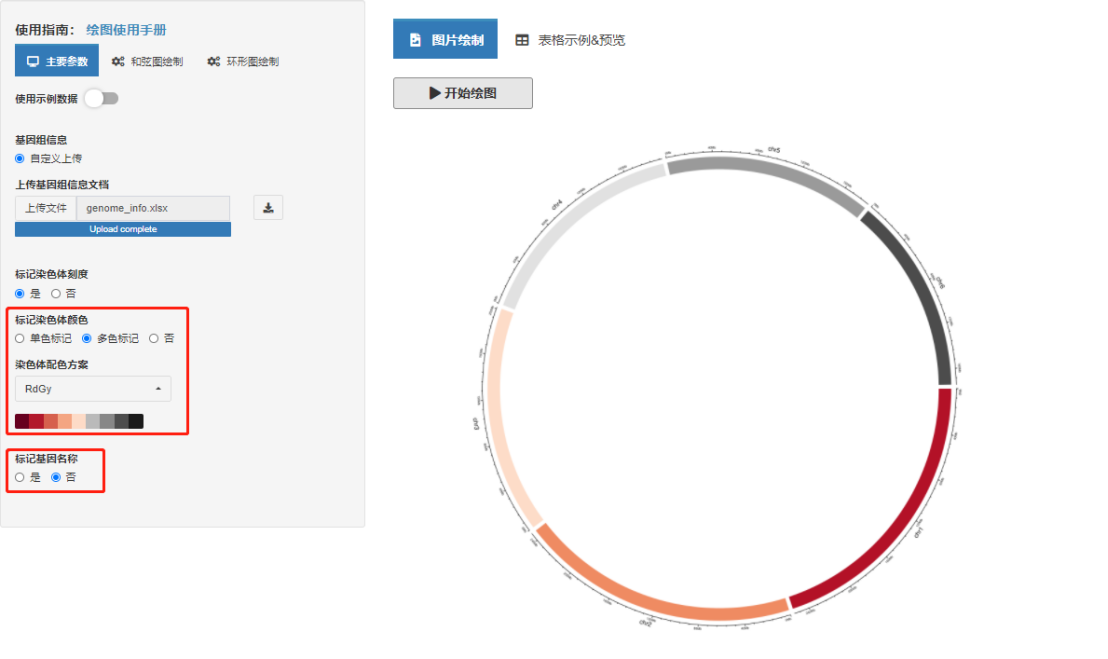This screenshot has height=659, width=1108.
Task: Click the play icon on 开始绘图
Action: (434, 93)
